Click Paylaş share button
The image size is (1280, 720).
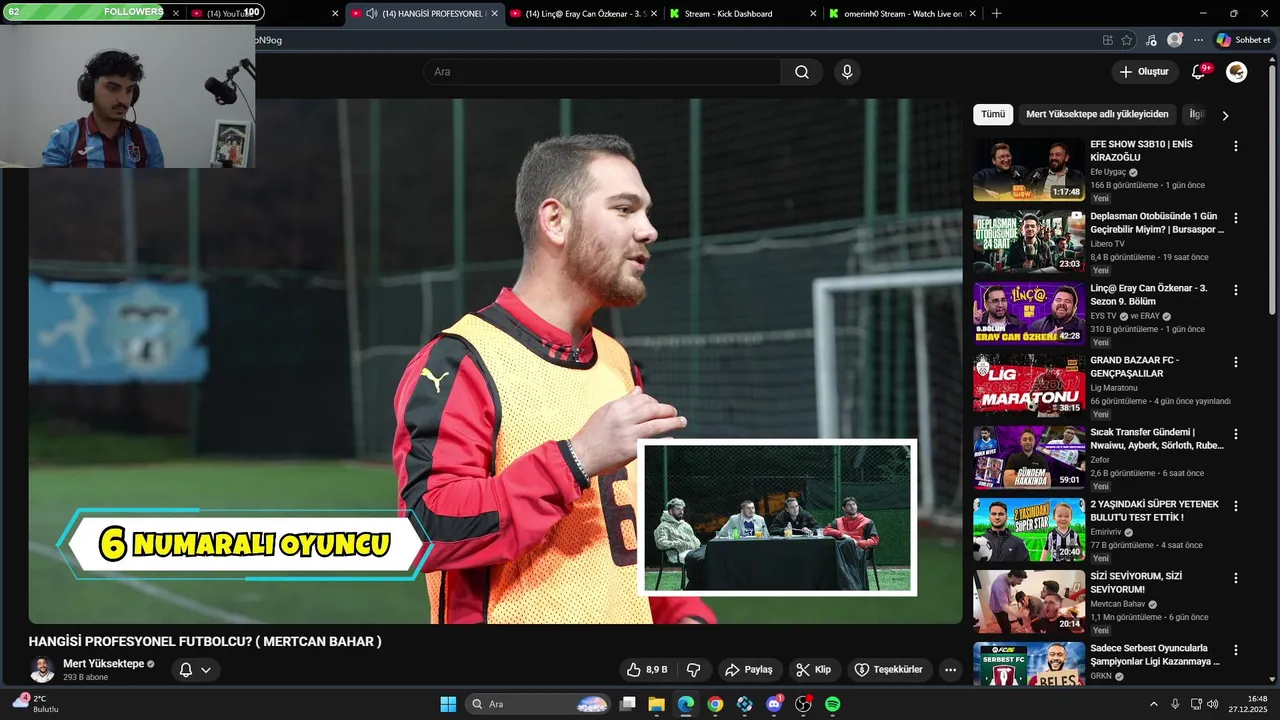749,670
